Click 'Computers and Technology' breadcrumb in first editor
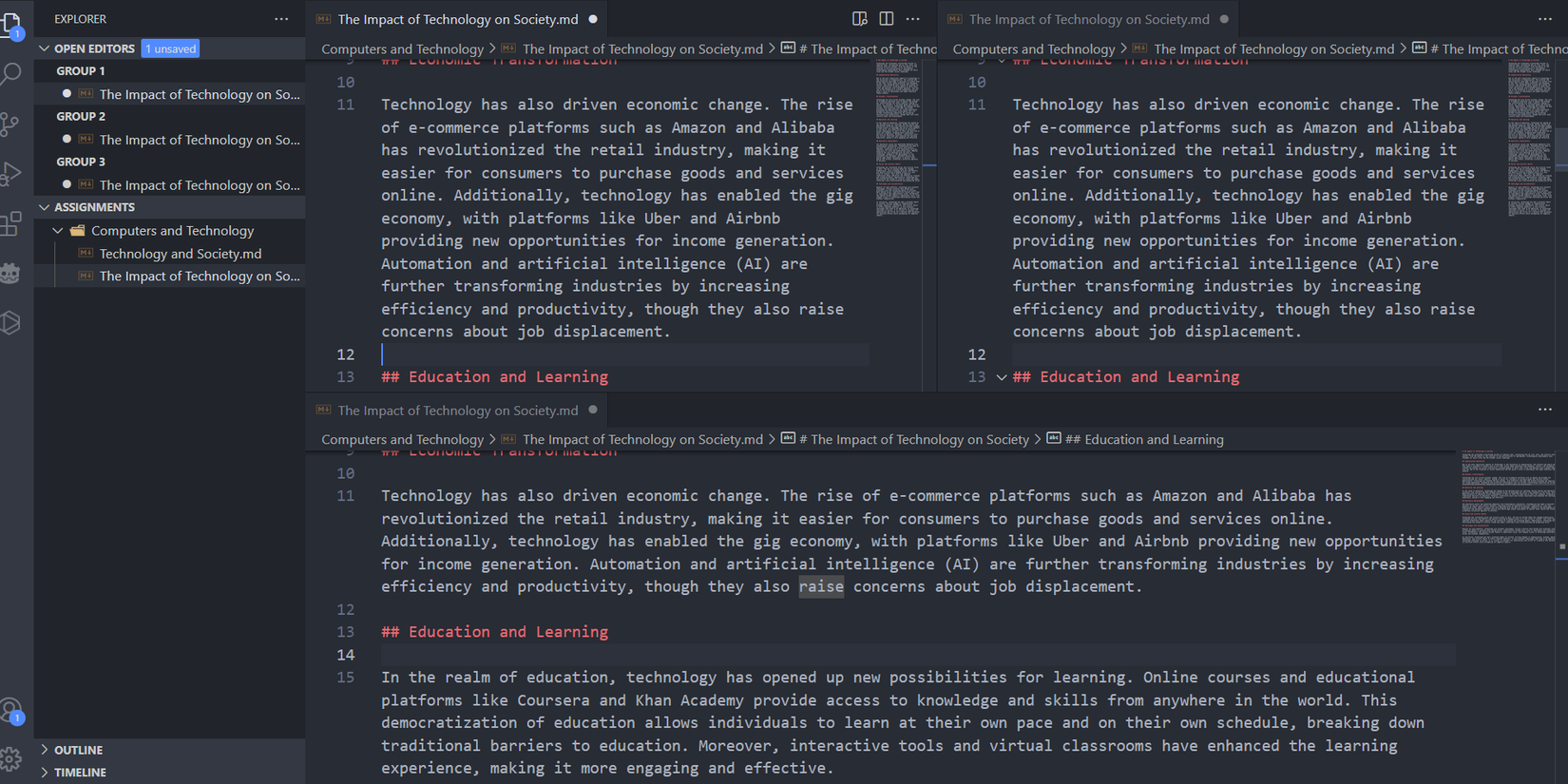This screenshot has height=784, width=1568. click(402, 48)
